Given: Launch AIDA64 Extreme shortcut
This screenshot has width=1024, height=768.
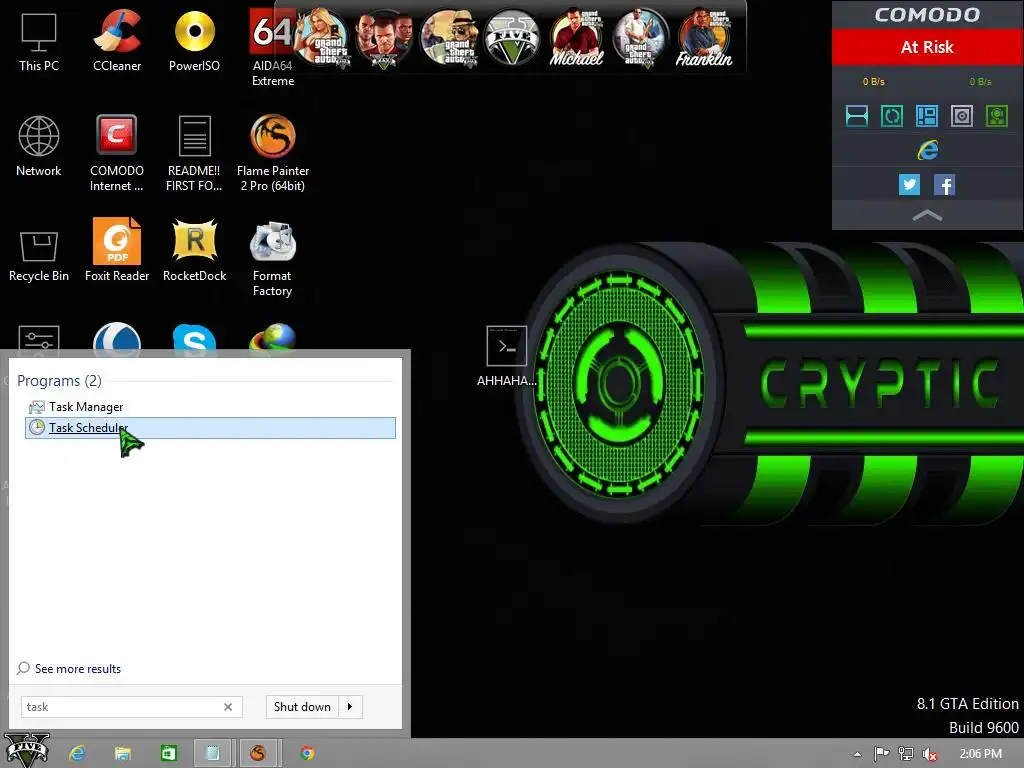Looking at the screenshot, I should coord(272,48).
